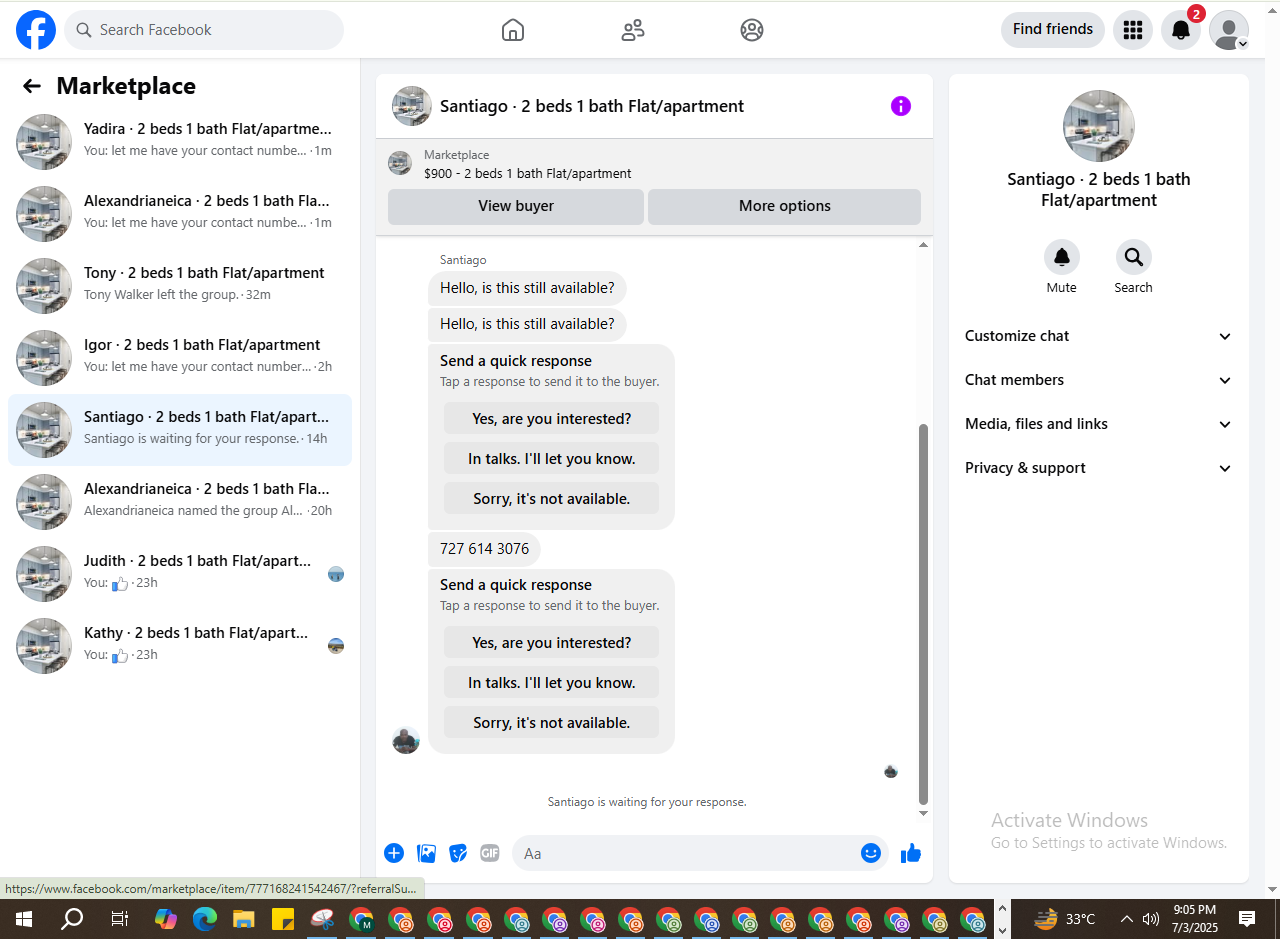The width and height of the screenshot is (1280, 939).
Task: Open the Windows Start menu
Action: pos(23,919)
